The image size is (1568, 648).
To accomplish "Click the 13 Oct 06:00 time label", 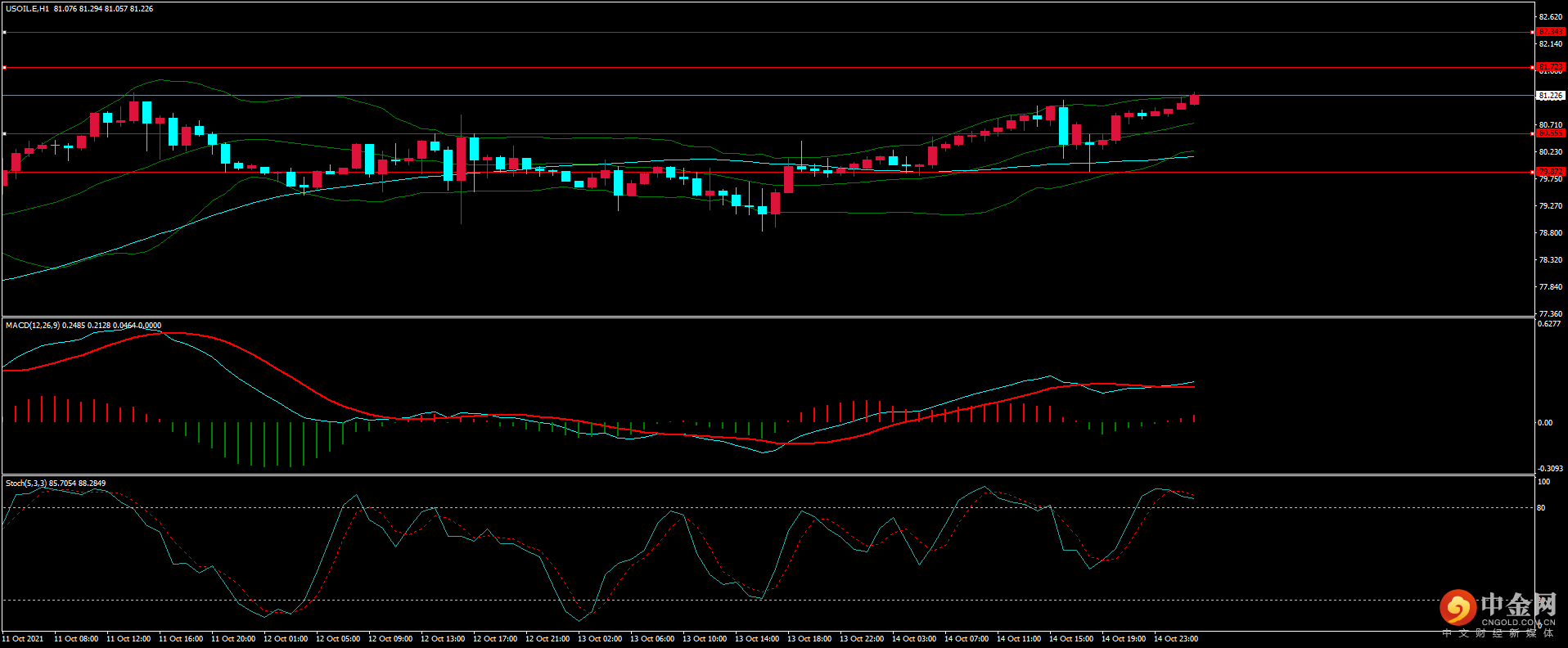I will [x=652, y=639].
